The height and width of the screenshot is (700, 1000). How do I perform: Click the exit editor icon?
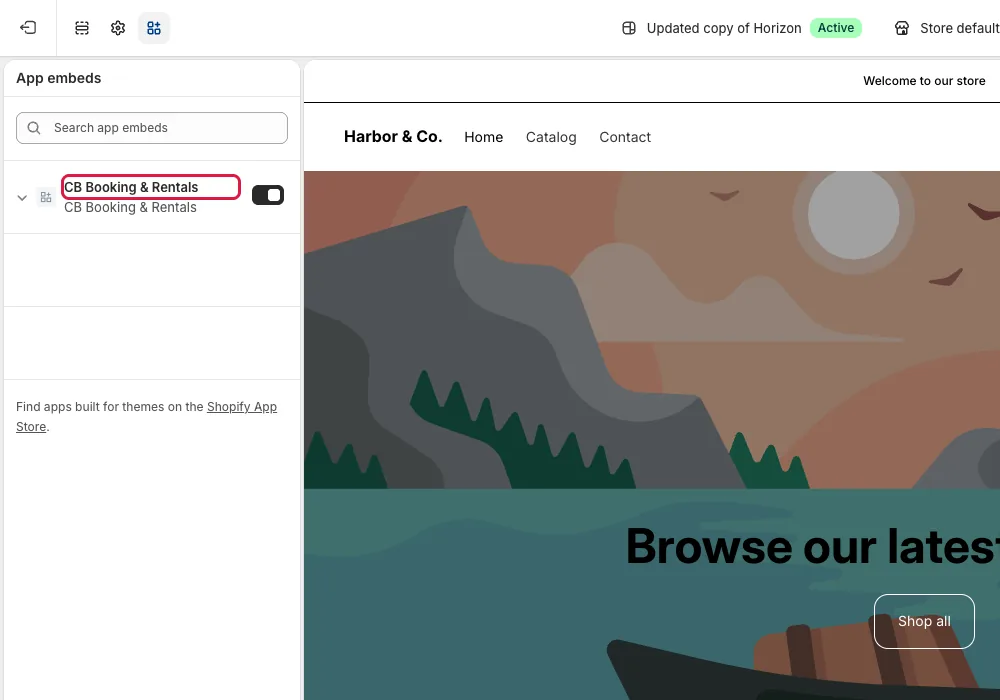coord(28,27)
